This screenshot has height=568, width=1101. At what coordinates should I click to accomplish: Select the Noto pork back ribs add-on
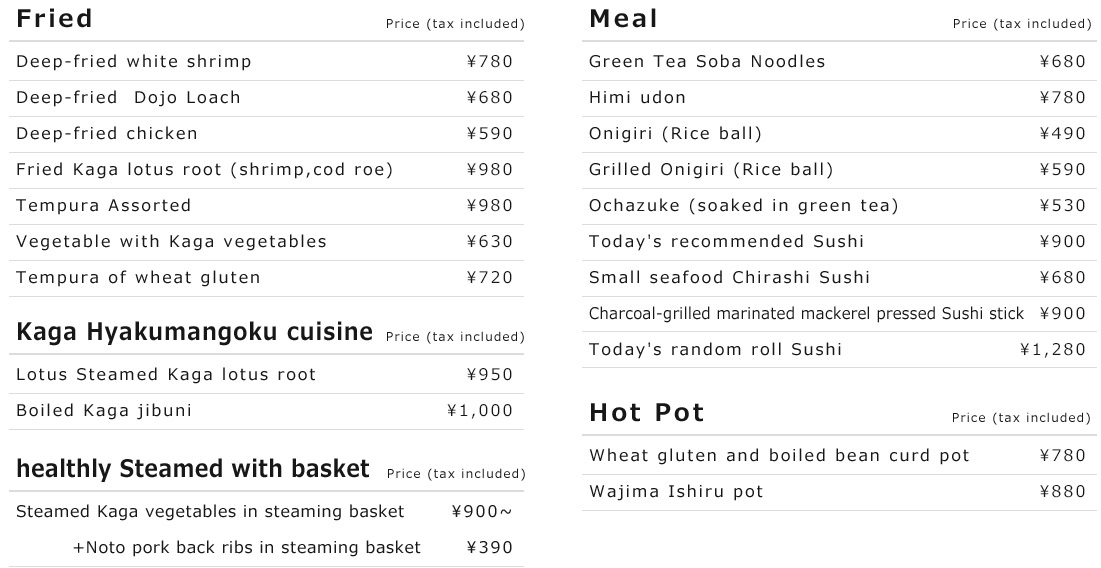[x=247, y=548]
